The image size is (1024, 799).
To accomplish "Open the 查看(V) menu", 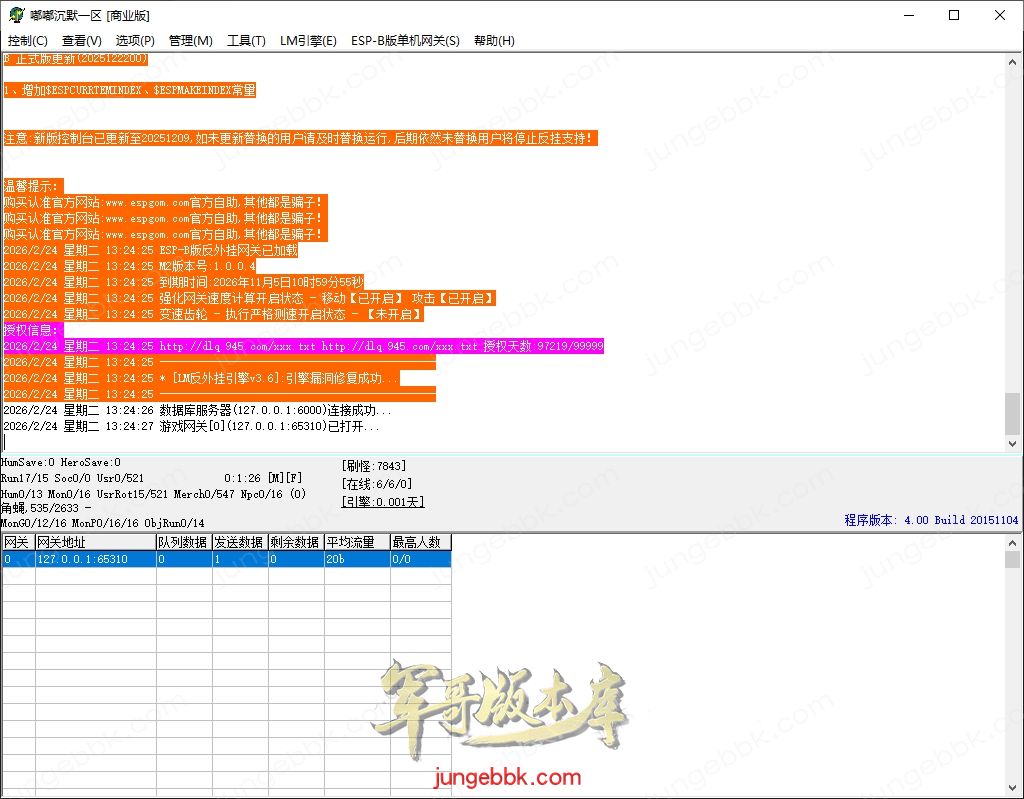I will (x=82, y=41).
